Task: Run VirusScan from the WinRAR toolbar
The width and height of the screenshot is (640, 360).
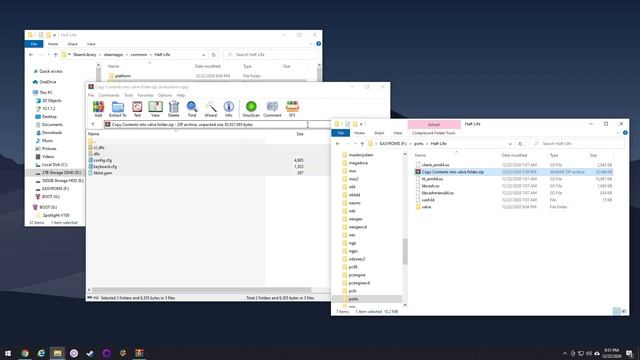Action: (251, 109)
